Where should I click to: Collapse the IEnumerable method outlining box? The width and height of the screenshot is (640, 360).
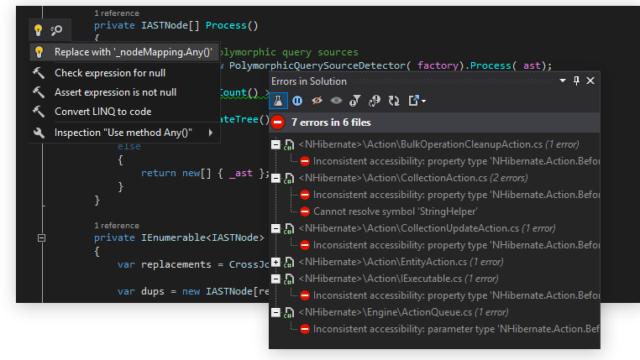[x=41, y=238]
